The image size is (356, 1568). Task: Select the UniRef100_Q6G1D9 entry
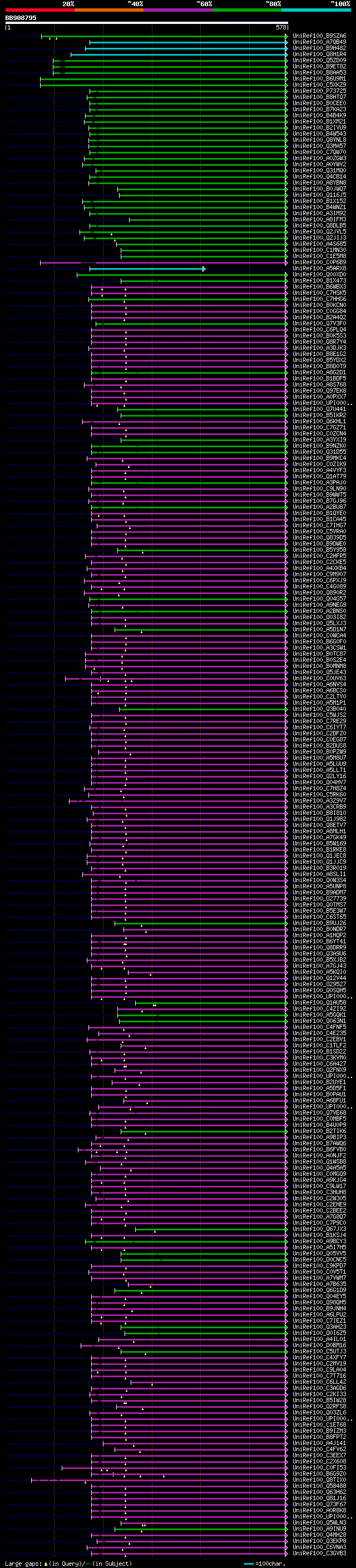tap(319, 1290)
